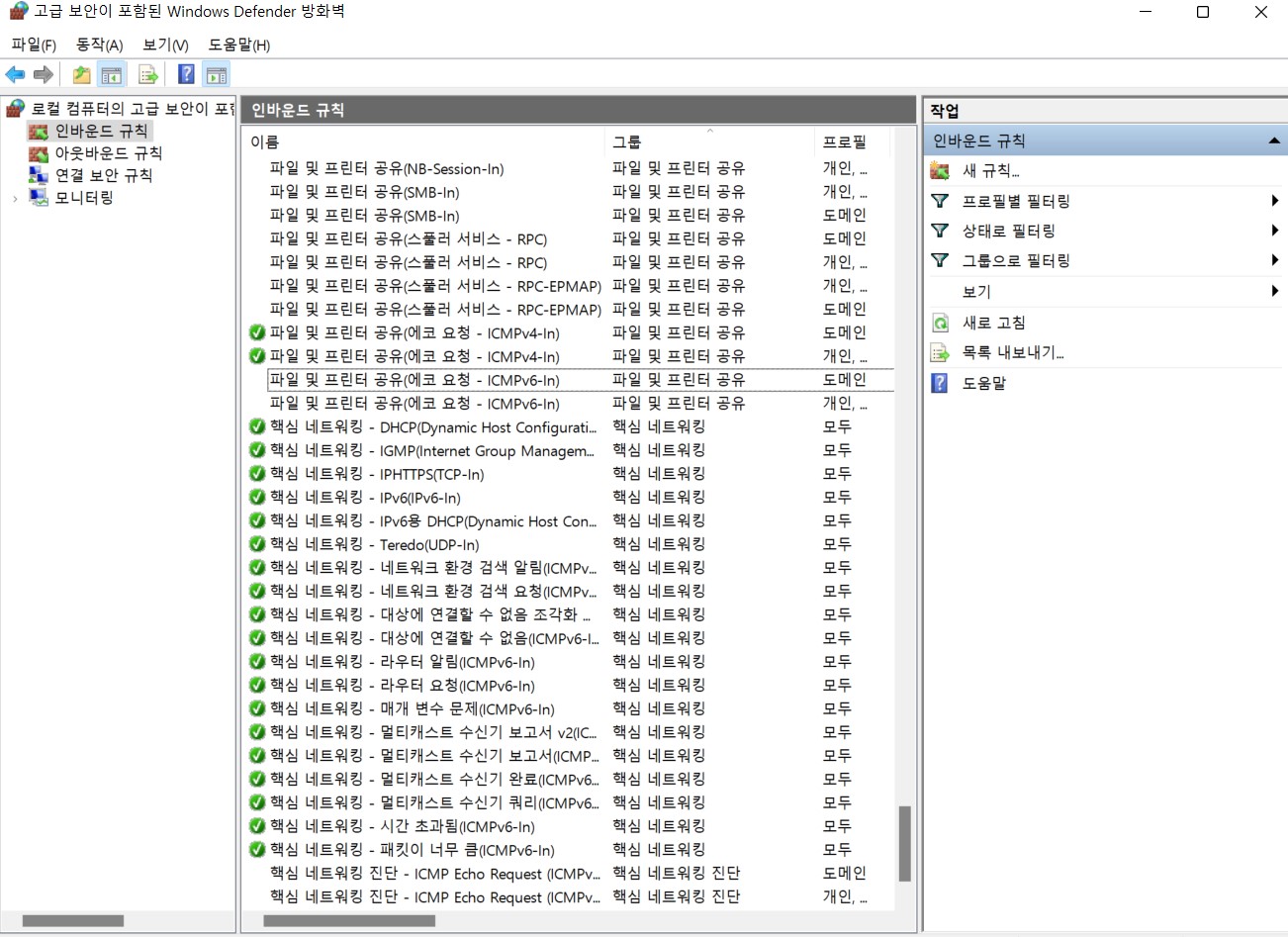This screenshot has height=937, width=1288.
Task: Open the 파일(F) menu
Action: (34, 45)
